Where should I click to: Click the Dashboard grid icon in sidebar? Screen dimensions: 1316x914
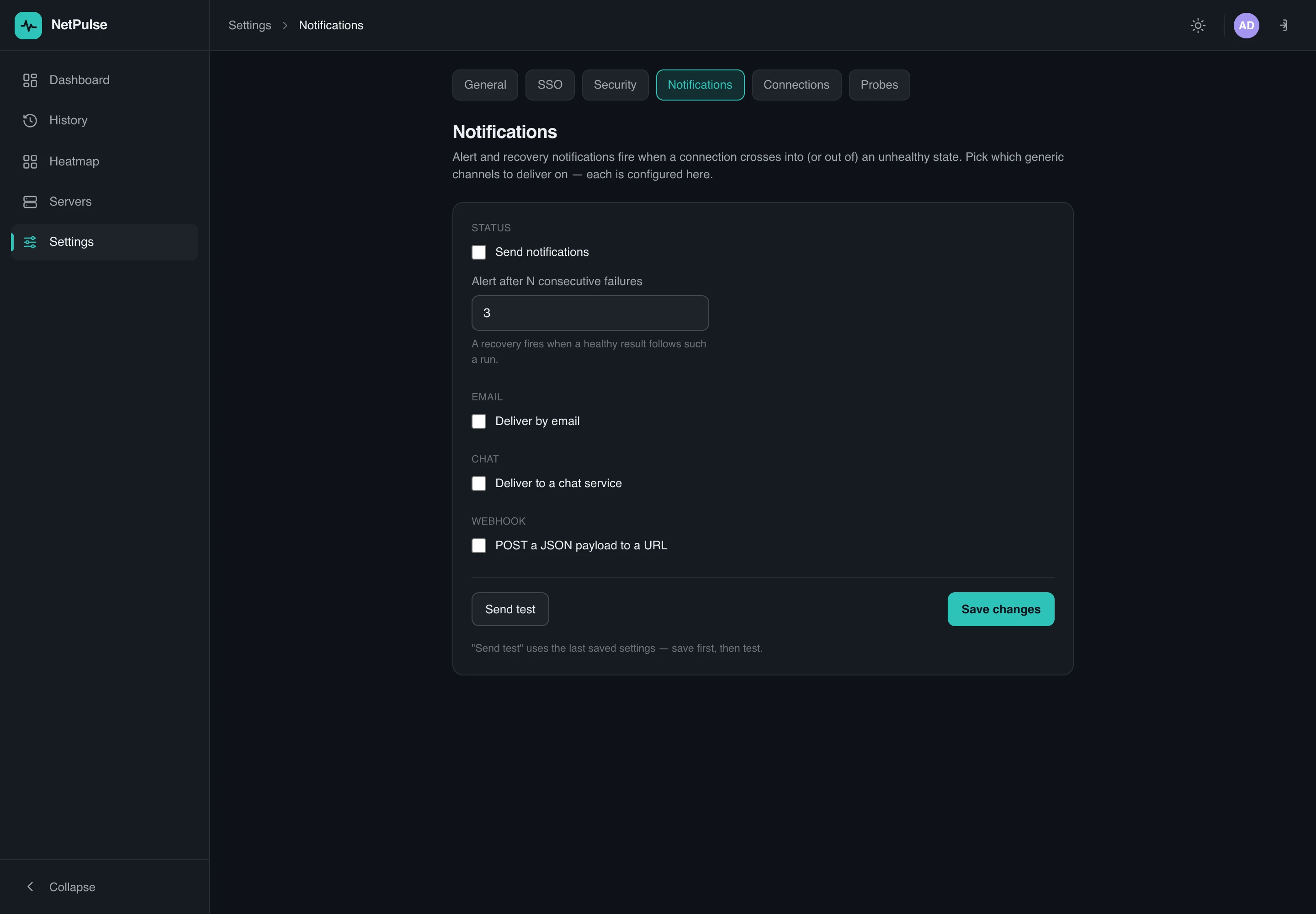[x=30, y=80]
